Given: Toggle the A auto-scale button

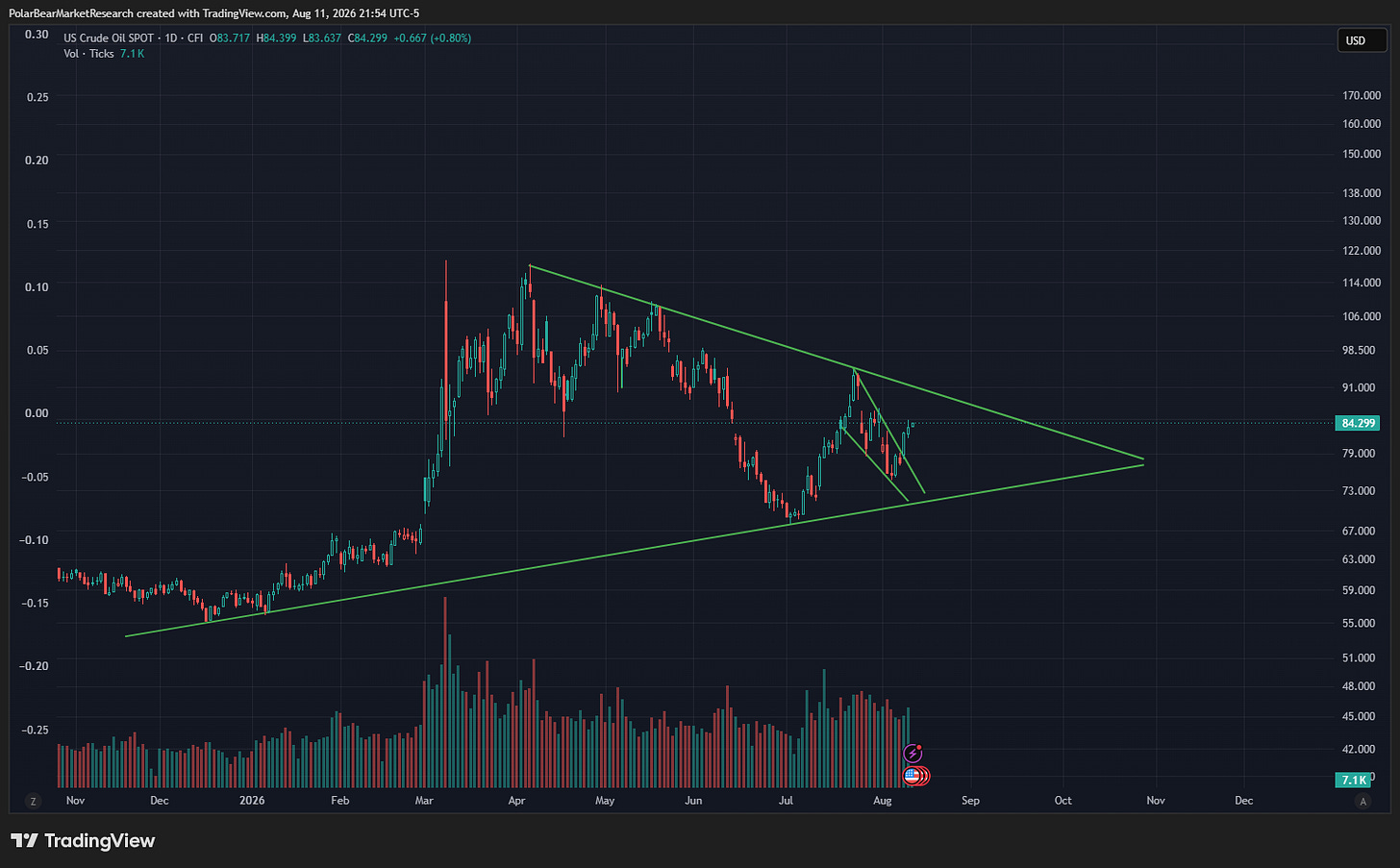Looking at the screenshot, I should point(1362,801).
